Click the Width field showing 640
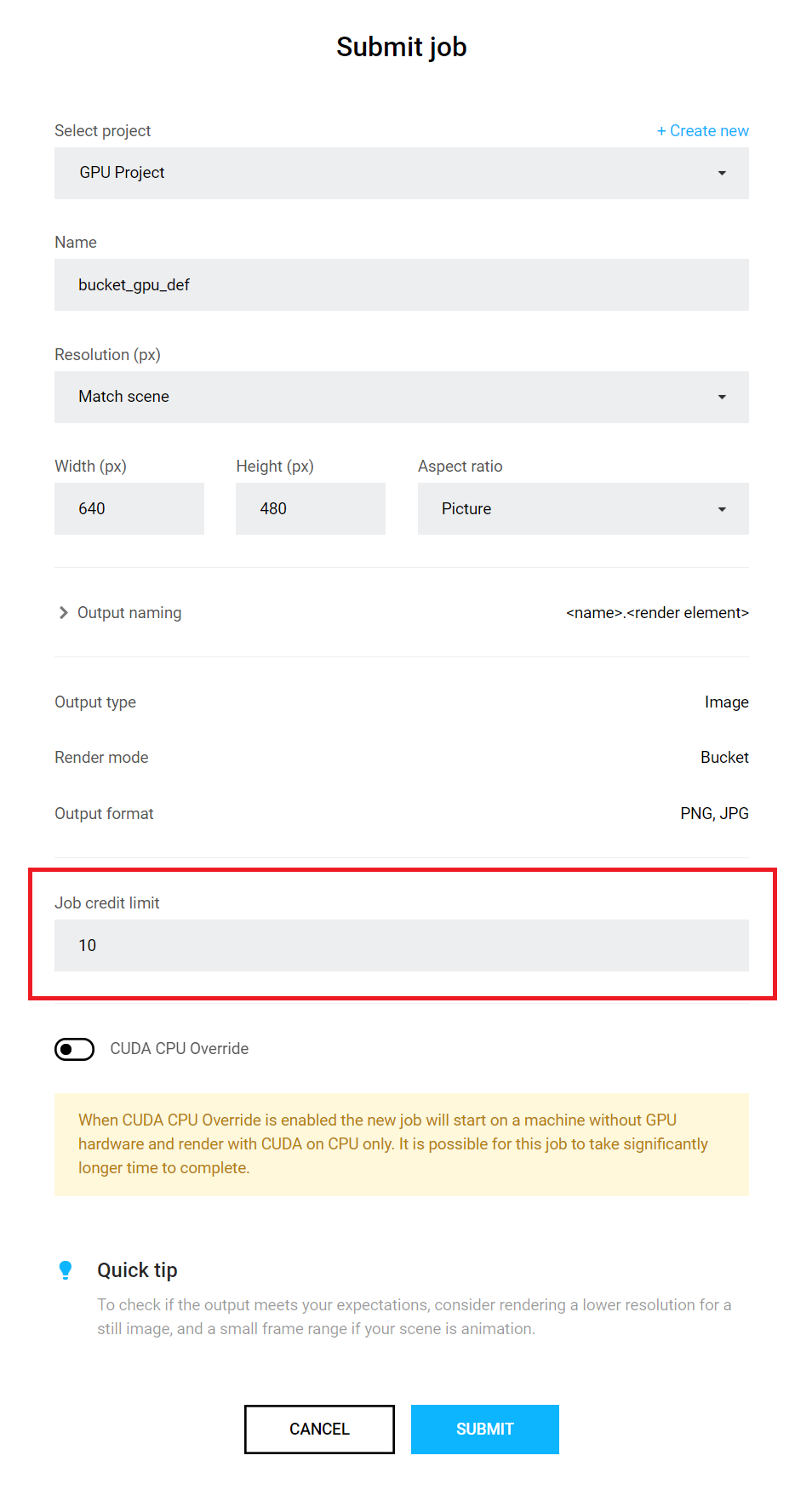Image resolution: width=812 pixels, height=1507 pixels. [x=129, y=509]
